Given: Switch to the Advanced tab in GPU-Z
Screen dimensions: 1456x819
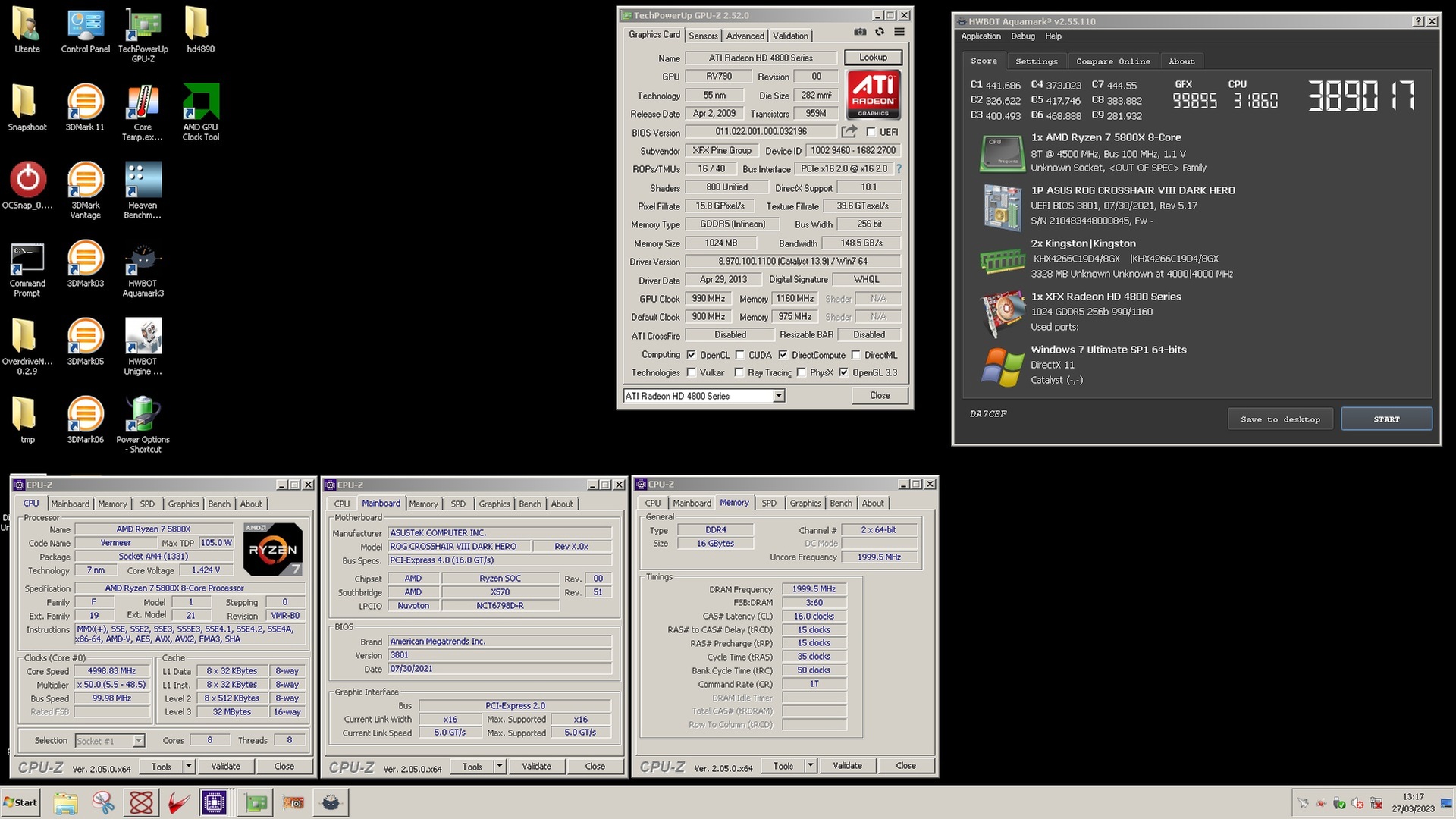Looking at the screenshot, I should point(745,36).
